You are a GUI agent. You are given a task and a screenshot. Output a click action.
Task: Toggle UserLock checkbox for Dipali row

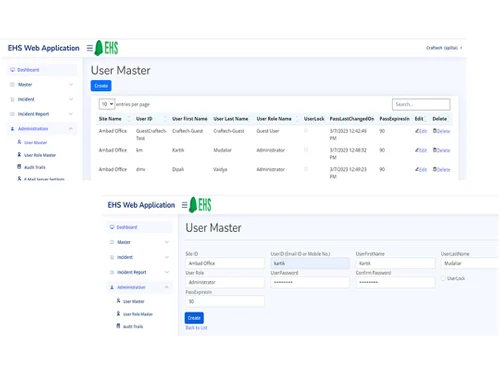(x=306, y=169)
